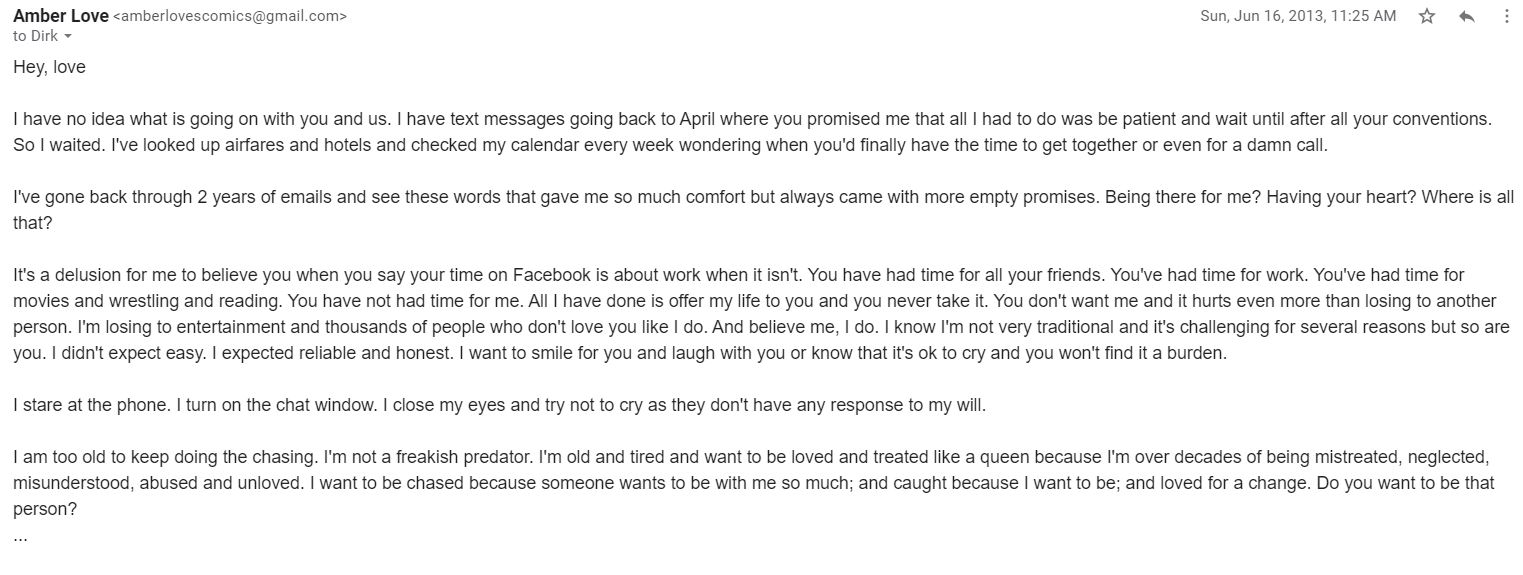The height and width of the screenshot is (575, 1523).
Task: Expand recipient details arrow beside "to Dirk"
Action: pyautogui.click(x=68, y=37)
